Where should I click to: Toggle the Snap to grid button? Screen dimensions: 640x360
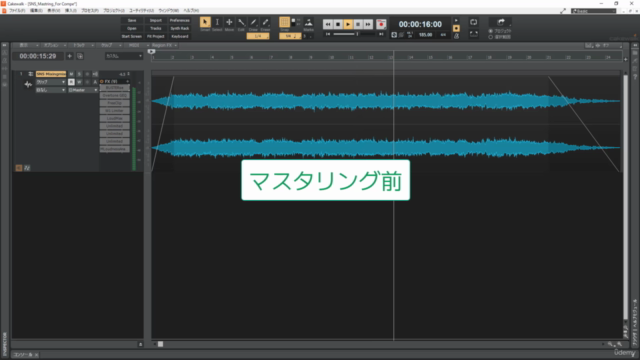284,22
